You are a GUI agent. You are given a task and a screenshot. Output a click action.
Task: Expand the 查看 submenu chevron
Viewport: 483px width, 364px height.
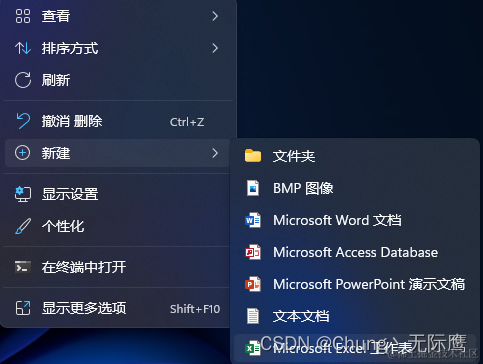click(215, 16)
